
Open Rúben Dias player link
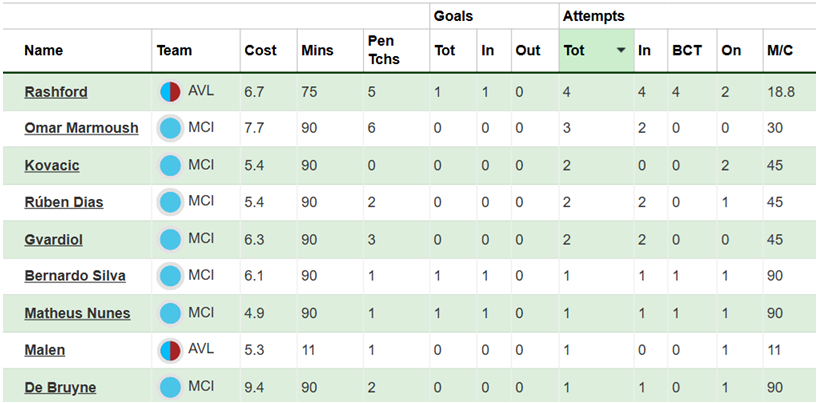[x=64, y=203]
